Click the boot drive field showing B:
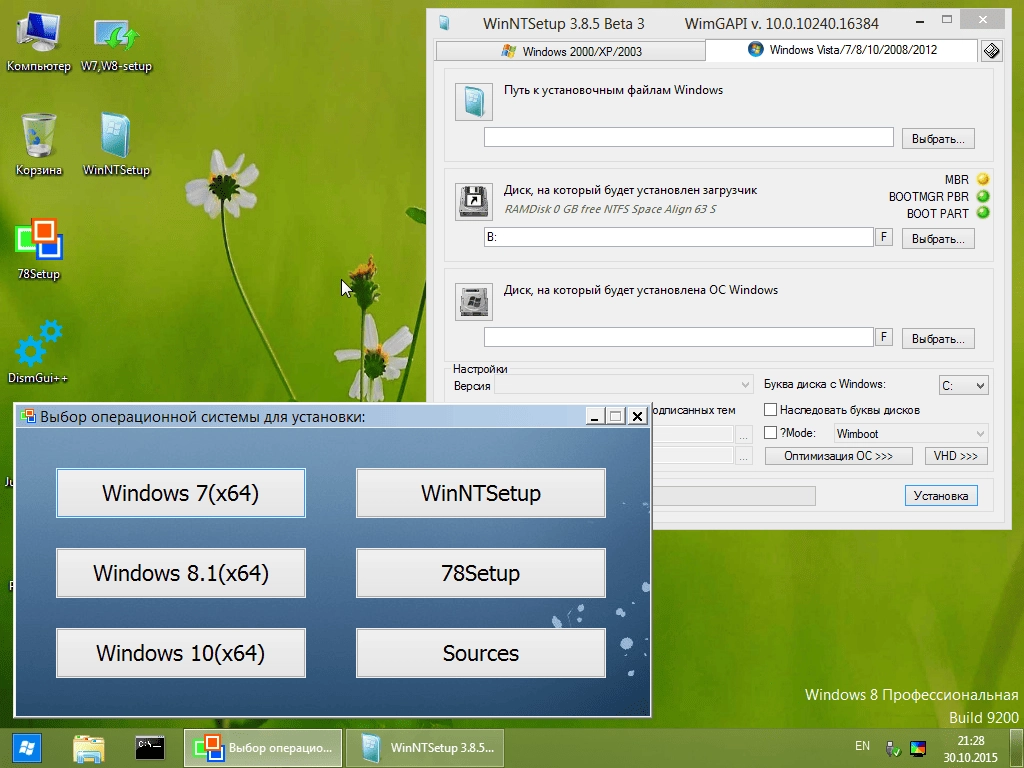 point(679,237)
